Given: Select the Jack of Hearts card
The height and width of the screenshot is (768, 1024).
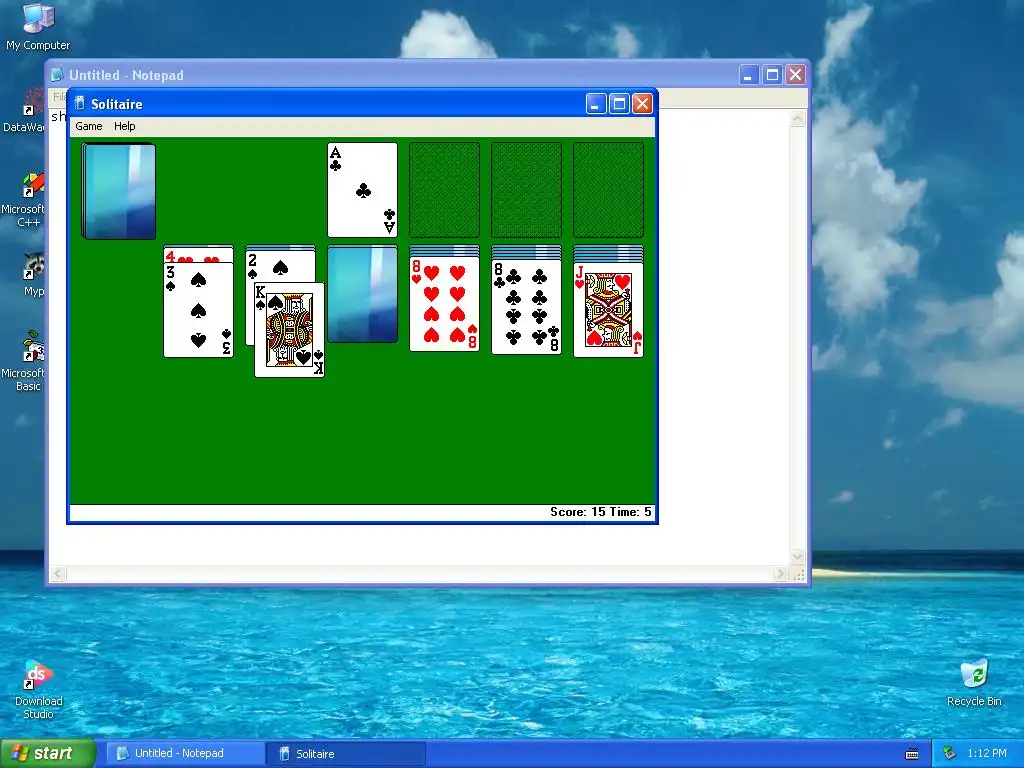Looking at the screenshot, I should (x=608, y=310).
